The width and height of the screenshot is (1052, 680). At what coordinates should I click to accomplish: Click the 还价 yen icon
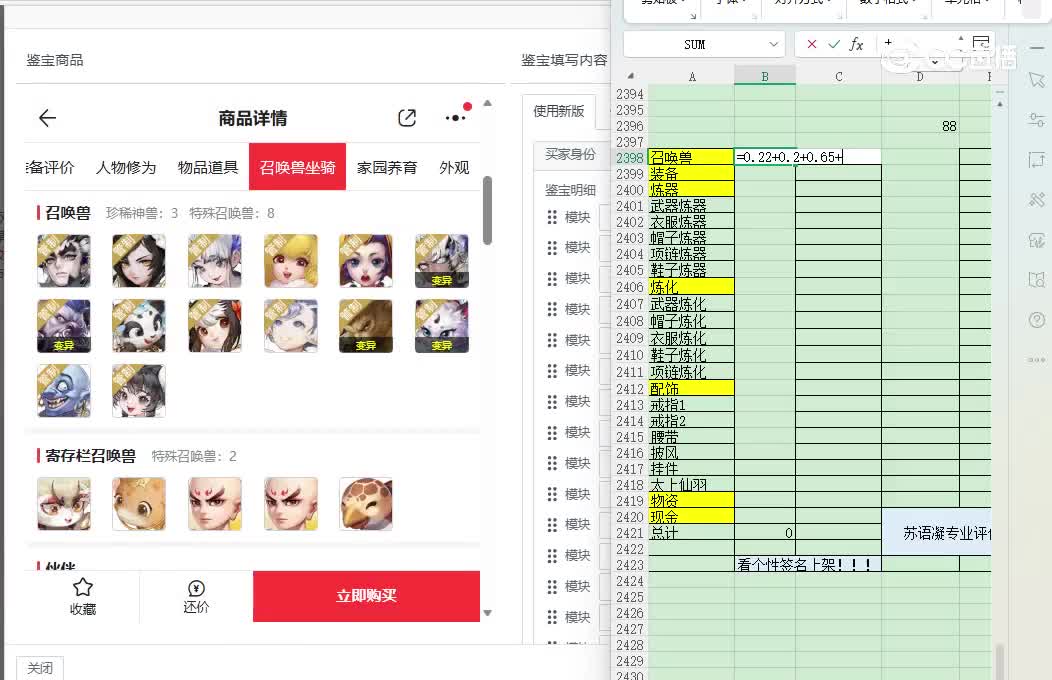coord(196,588)
